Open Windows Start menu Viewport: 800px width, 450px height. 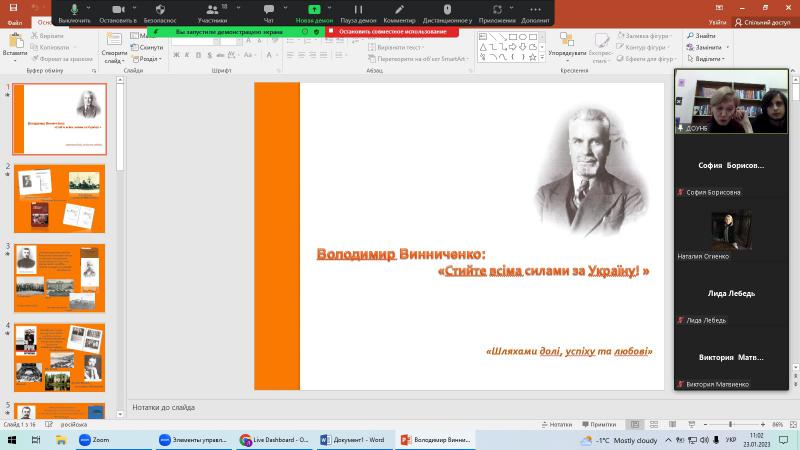coord(12,440)
